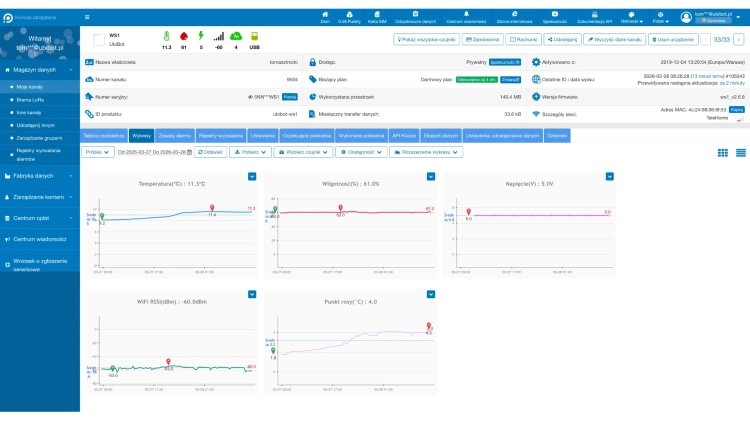Image resolution: width=750 pixels, height=421 pixels.
Task: Open Karta SIM from the top bar
Action: 377,17
